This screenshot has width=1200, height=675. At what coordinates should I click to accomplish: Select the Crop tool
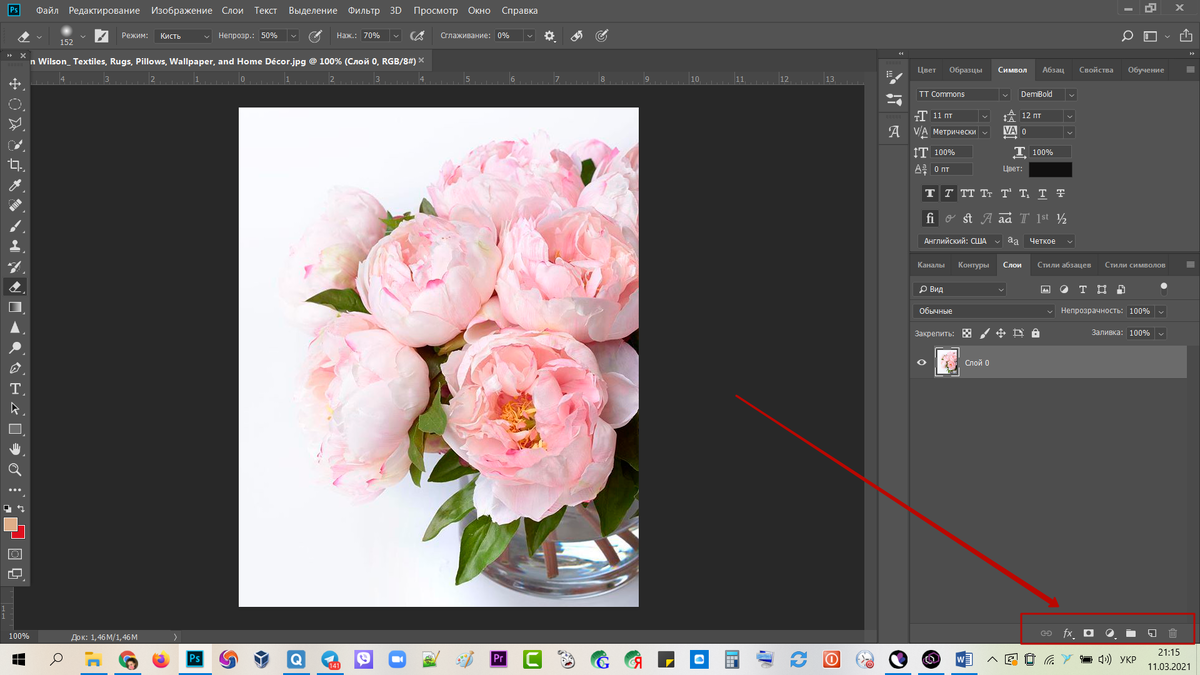point(15,165)
